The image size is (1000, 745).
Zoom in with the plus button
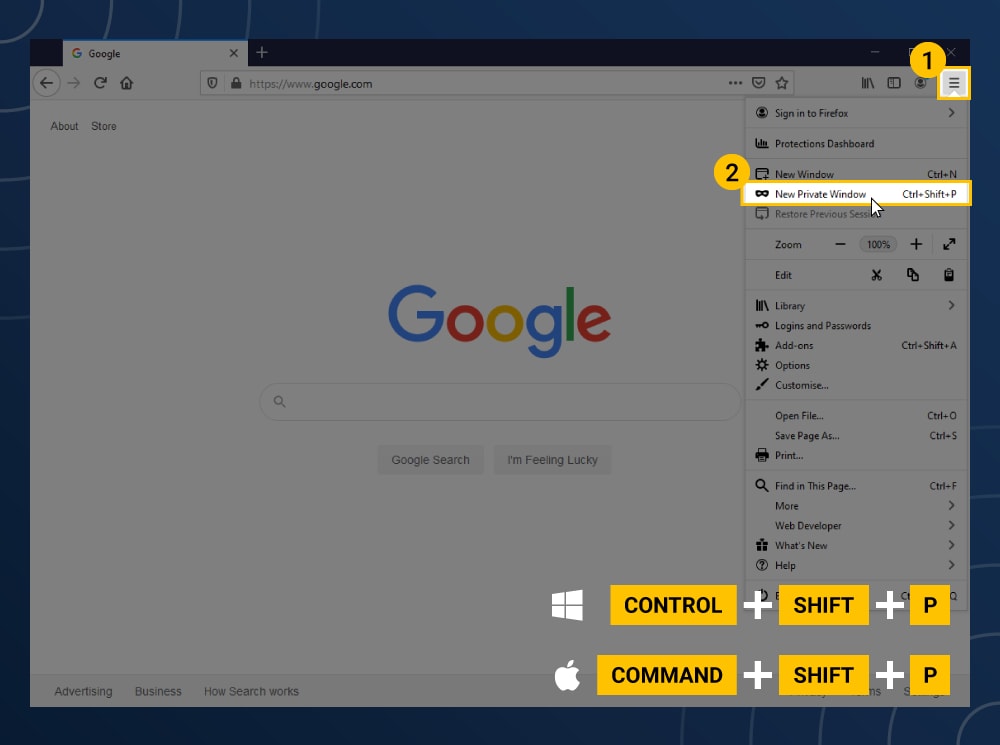click(916, 244)
